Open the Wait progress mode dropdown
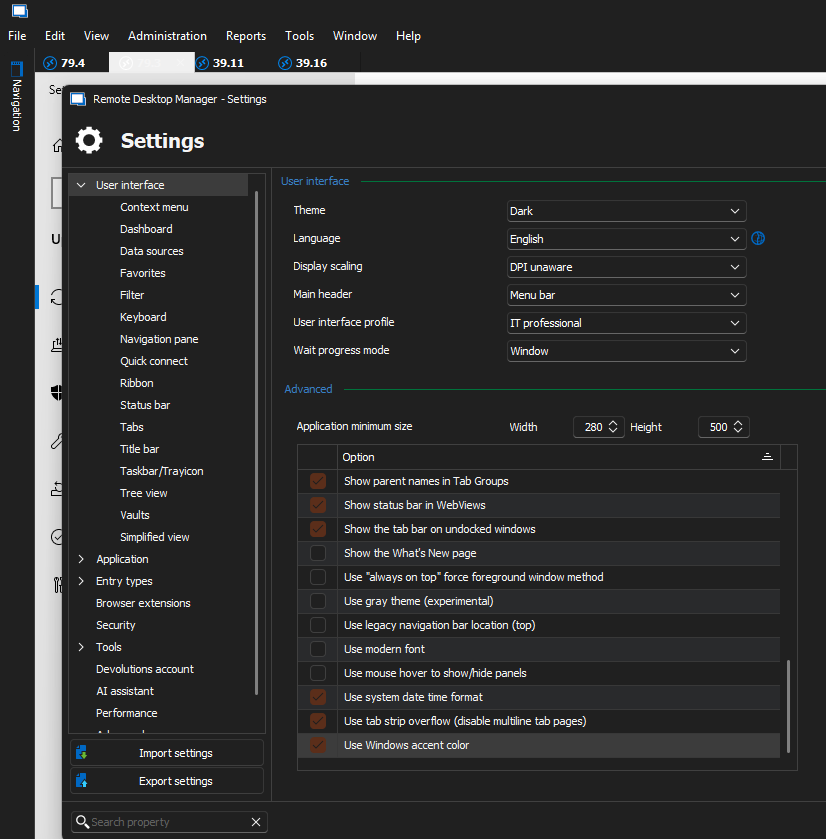Image resolution: width=826 pixels, height=839 pixels. pyautogui.click(x=626, y=351)
